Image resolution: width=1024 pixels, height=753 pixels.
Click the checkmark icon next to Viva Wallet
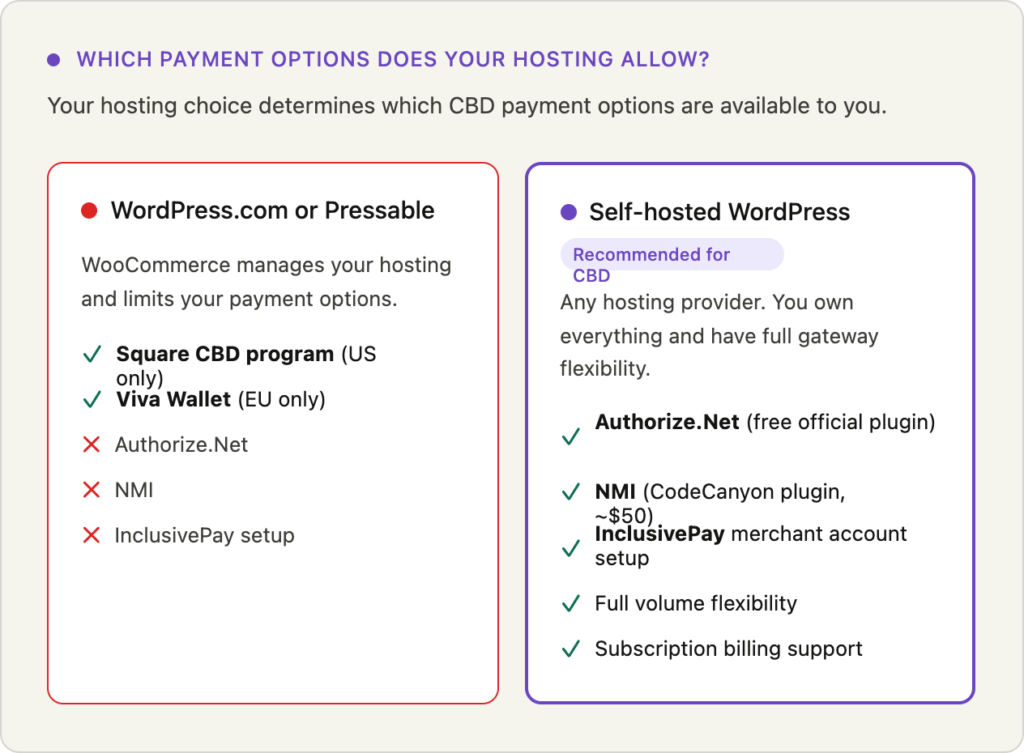[92, 400]
